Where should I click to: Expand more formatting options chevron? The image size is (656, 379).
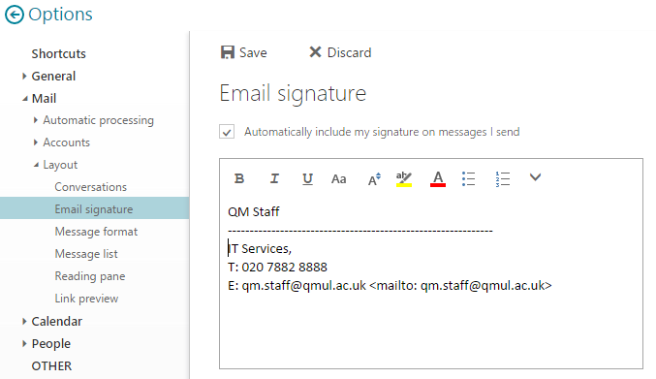tap(535, 177)
